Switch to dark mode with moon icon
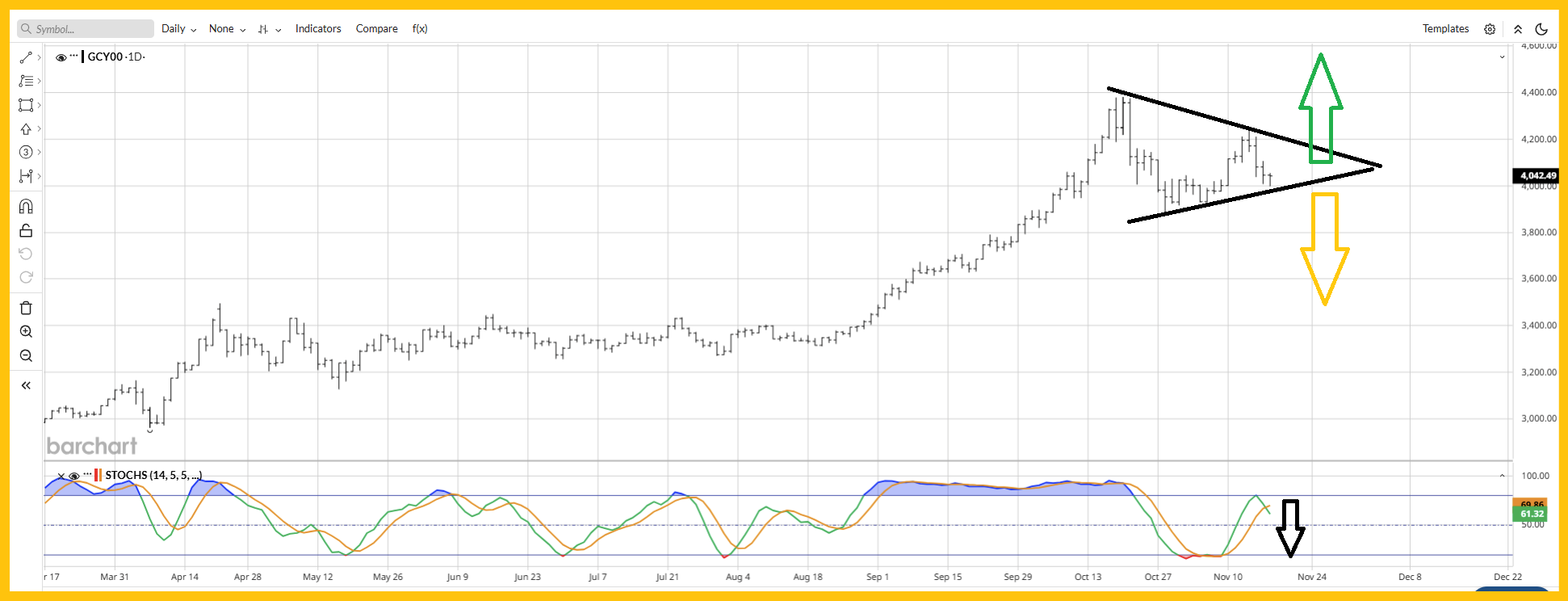Screen dimensions: 1568x601 (x=1541, y=29)
